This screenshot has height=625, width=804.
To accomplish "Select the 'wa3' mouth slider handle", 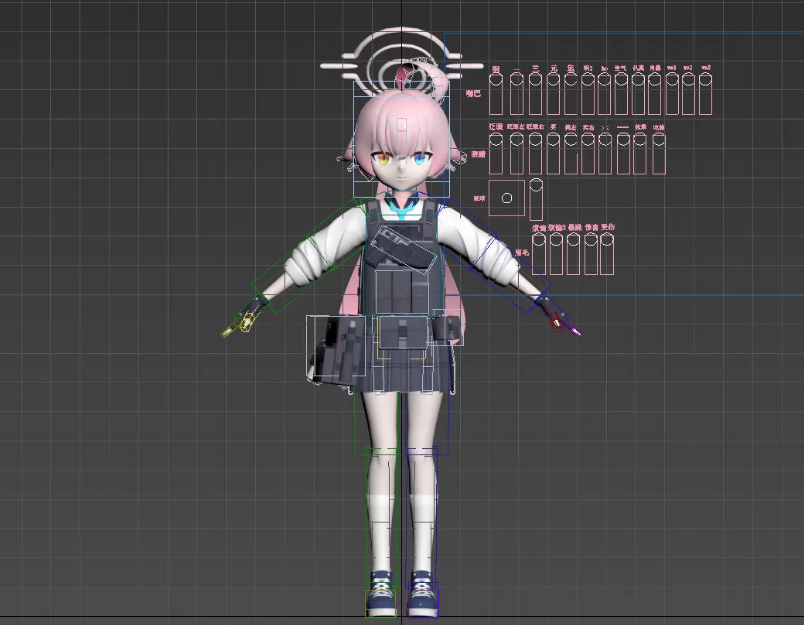I will pos(706,79).
